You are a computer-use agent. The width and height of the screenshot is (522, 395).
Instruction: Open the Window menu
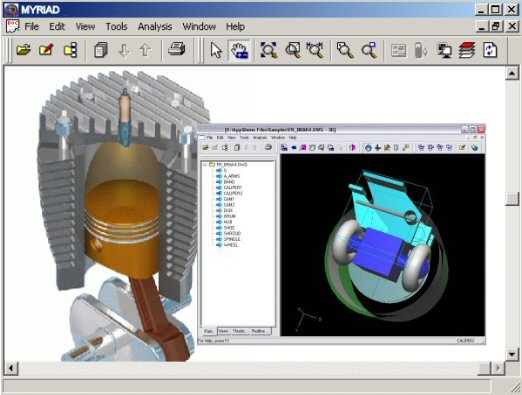(x=199, y=27)
